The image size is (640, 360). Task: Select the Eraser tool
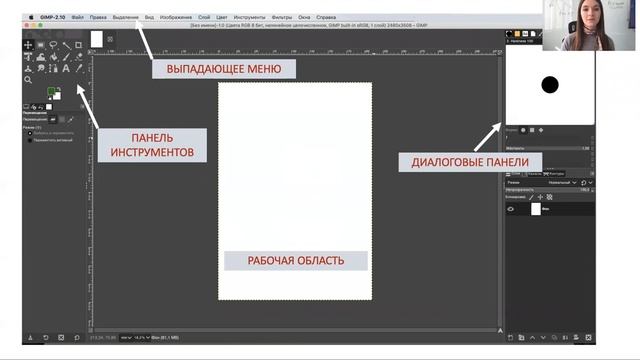(79, 57)
